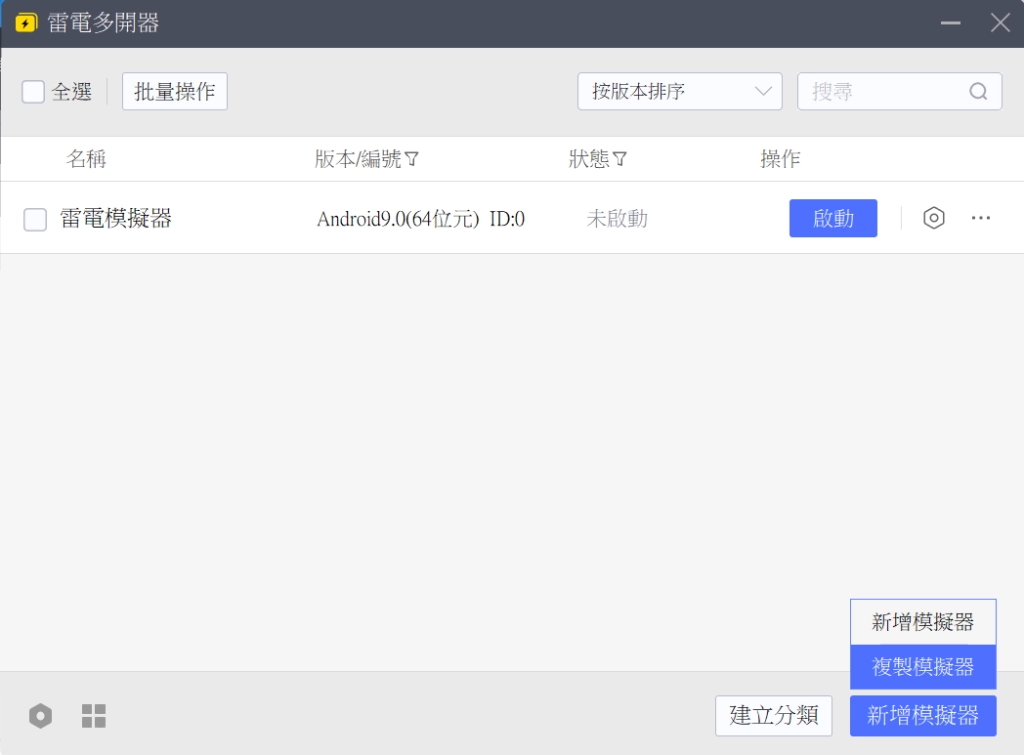
Task: Click the 建立分類 button
Action: 773,715
